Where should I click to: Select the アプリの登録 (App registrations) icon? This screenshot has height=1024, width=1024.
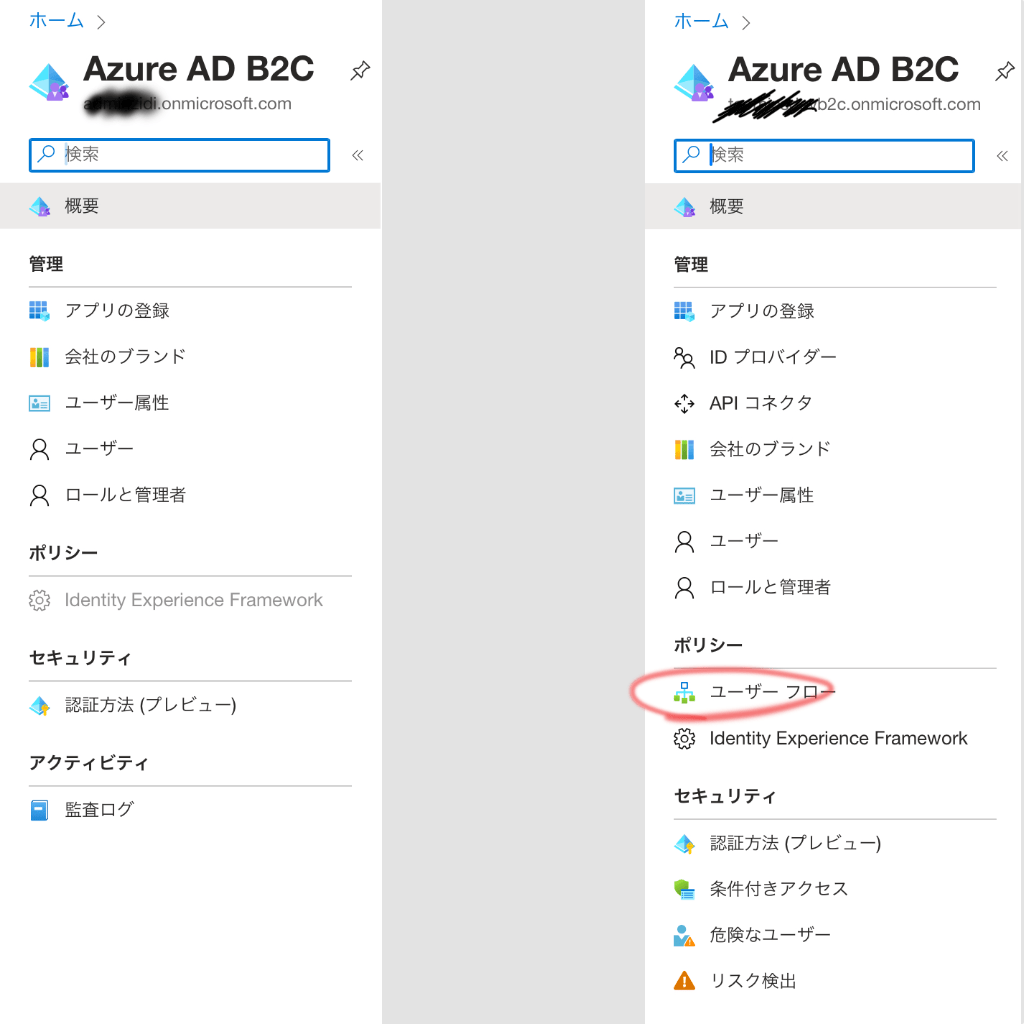point(684,311)
